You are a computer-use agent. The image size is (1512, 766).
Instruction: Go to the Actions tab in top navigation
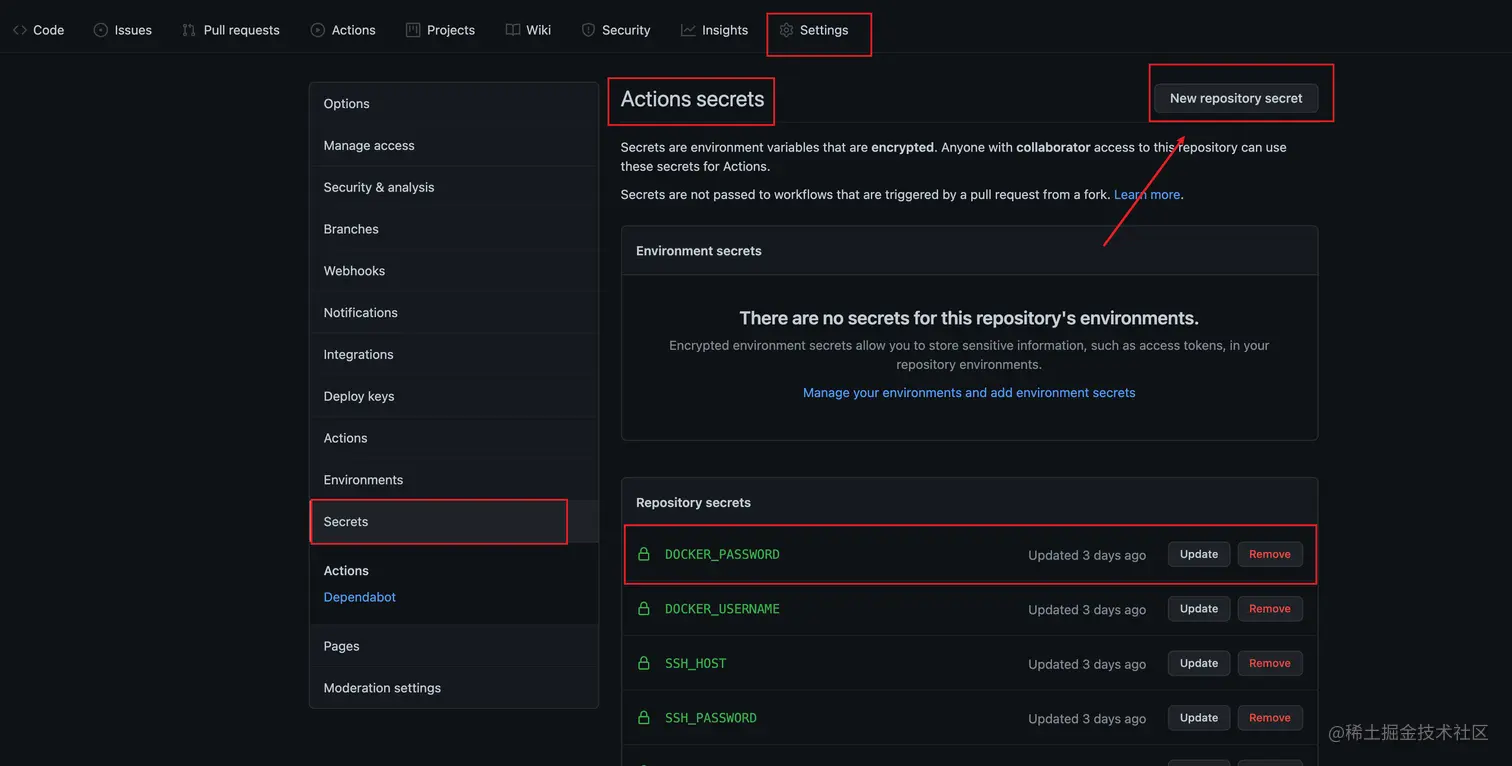(x=343, y=30)
